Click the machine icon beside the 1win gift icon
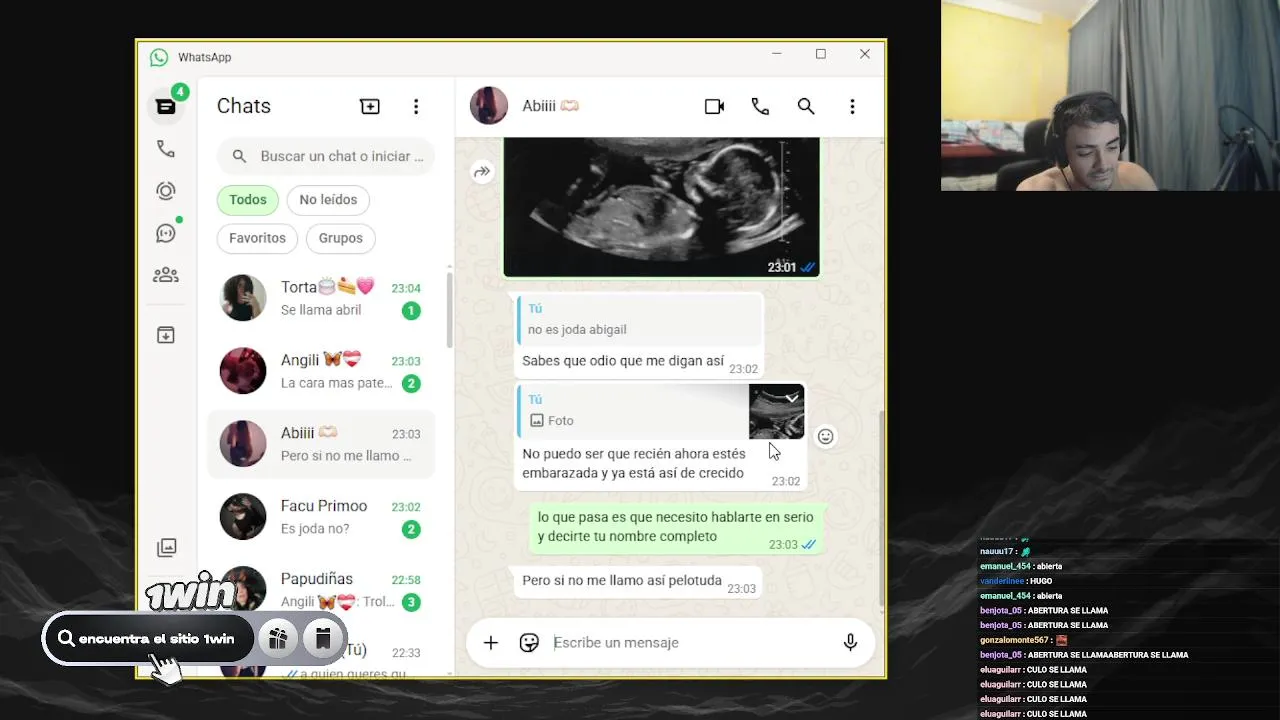The height and width of the screenshot is (720, 1280). (323, 639)
